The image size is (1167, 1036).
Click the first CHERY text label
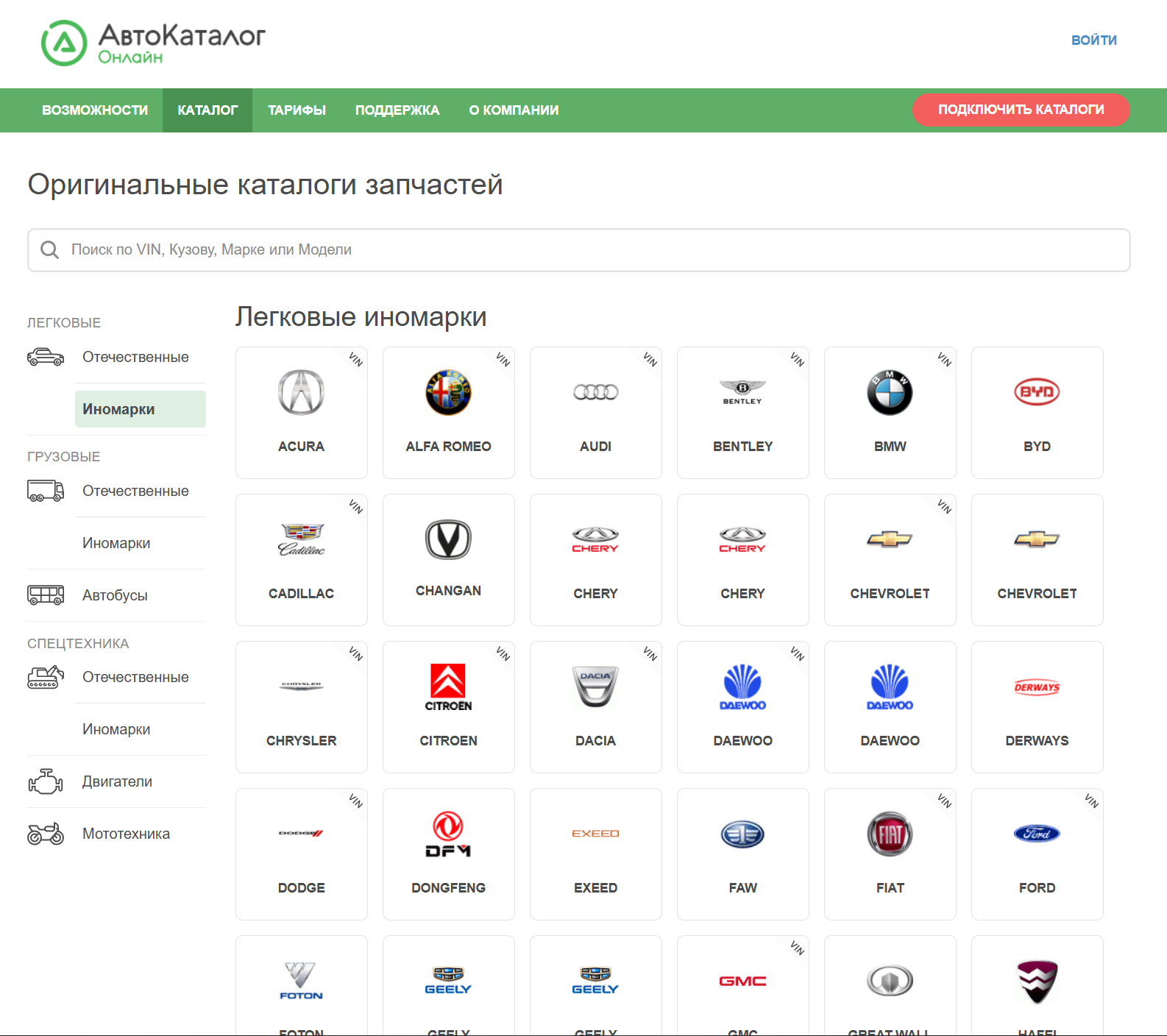596,594
